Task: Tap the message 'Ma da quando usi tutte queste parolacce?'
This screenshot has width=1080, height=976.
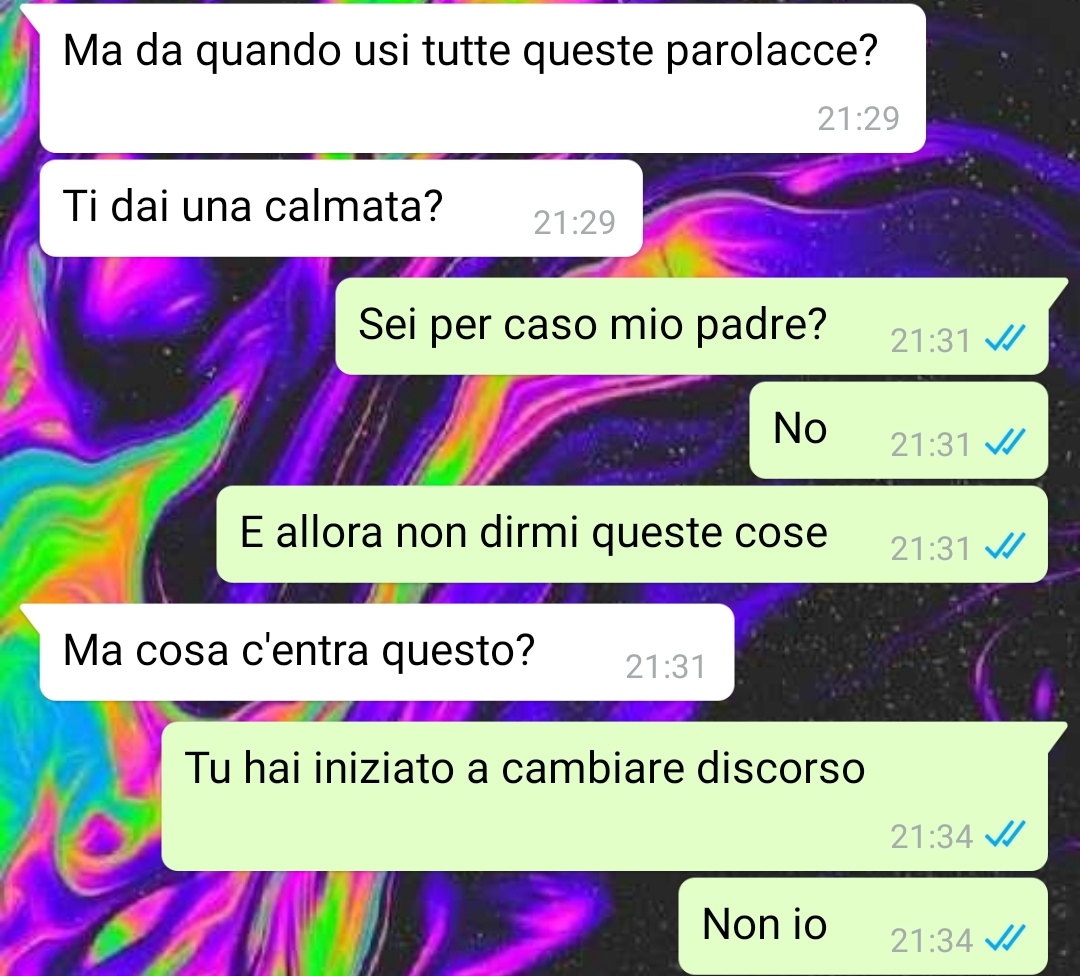Action: 482,79
